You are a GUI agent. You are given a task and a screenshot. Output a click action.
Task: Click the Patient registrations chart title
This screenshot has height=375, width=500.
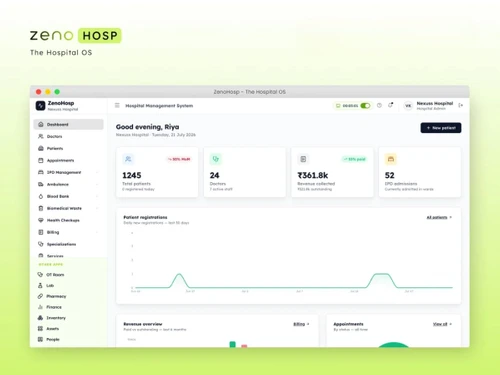point(145,217)
